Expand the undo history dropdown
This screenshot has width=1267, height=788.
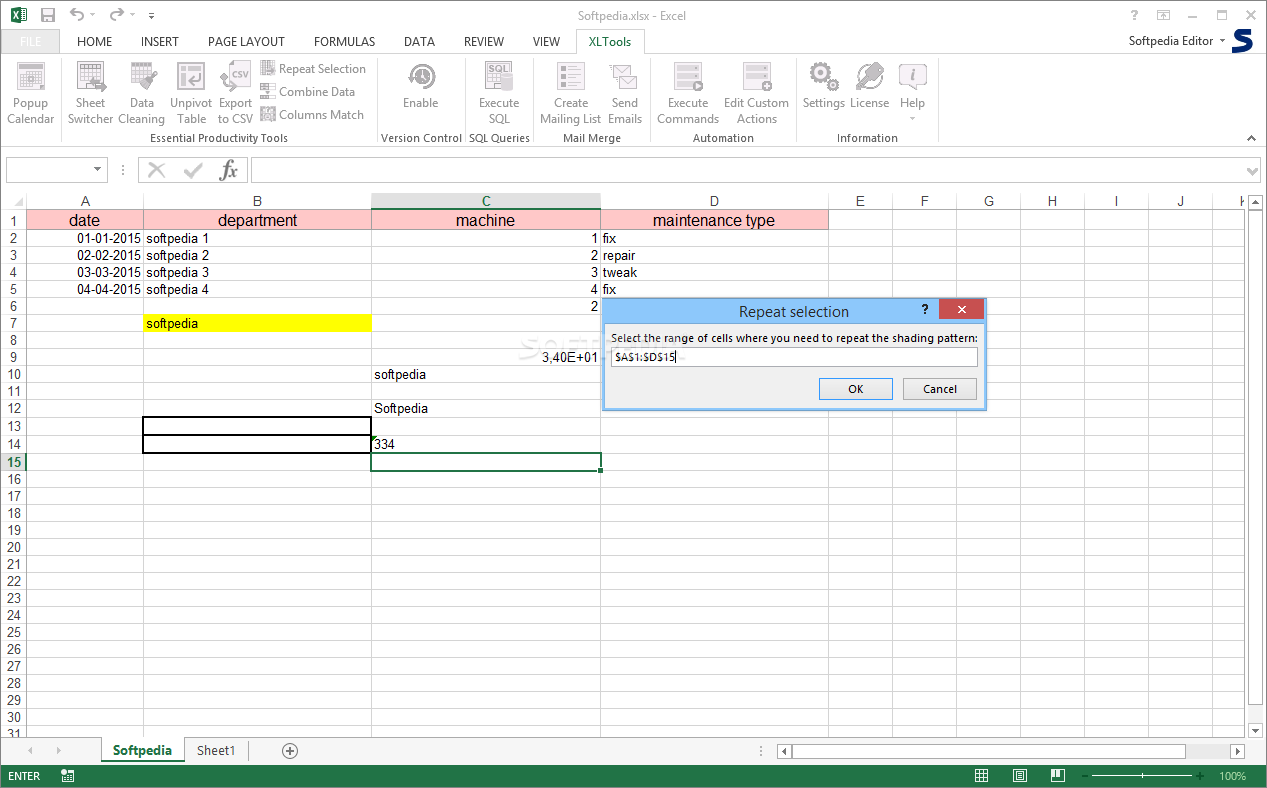[93, 15]
